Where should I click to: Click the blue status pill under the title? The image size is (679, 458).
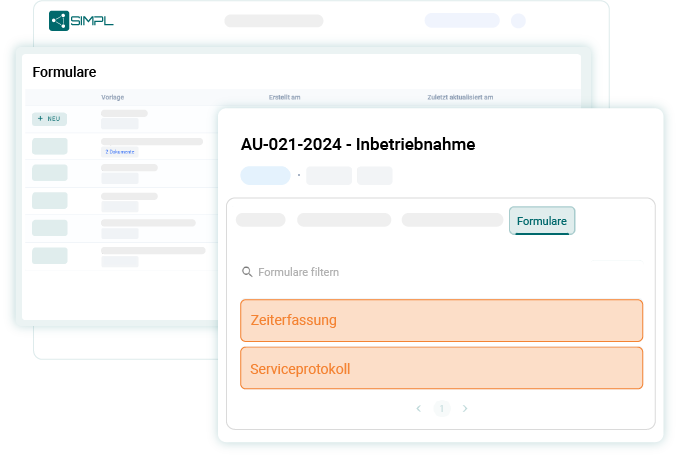coord(265,176)
